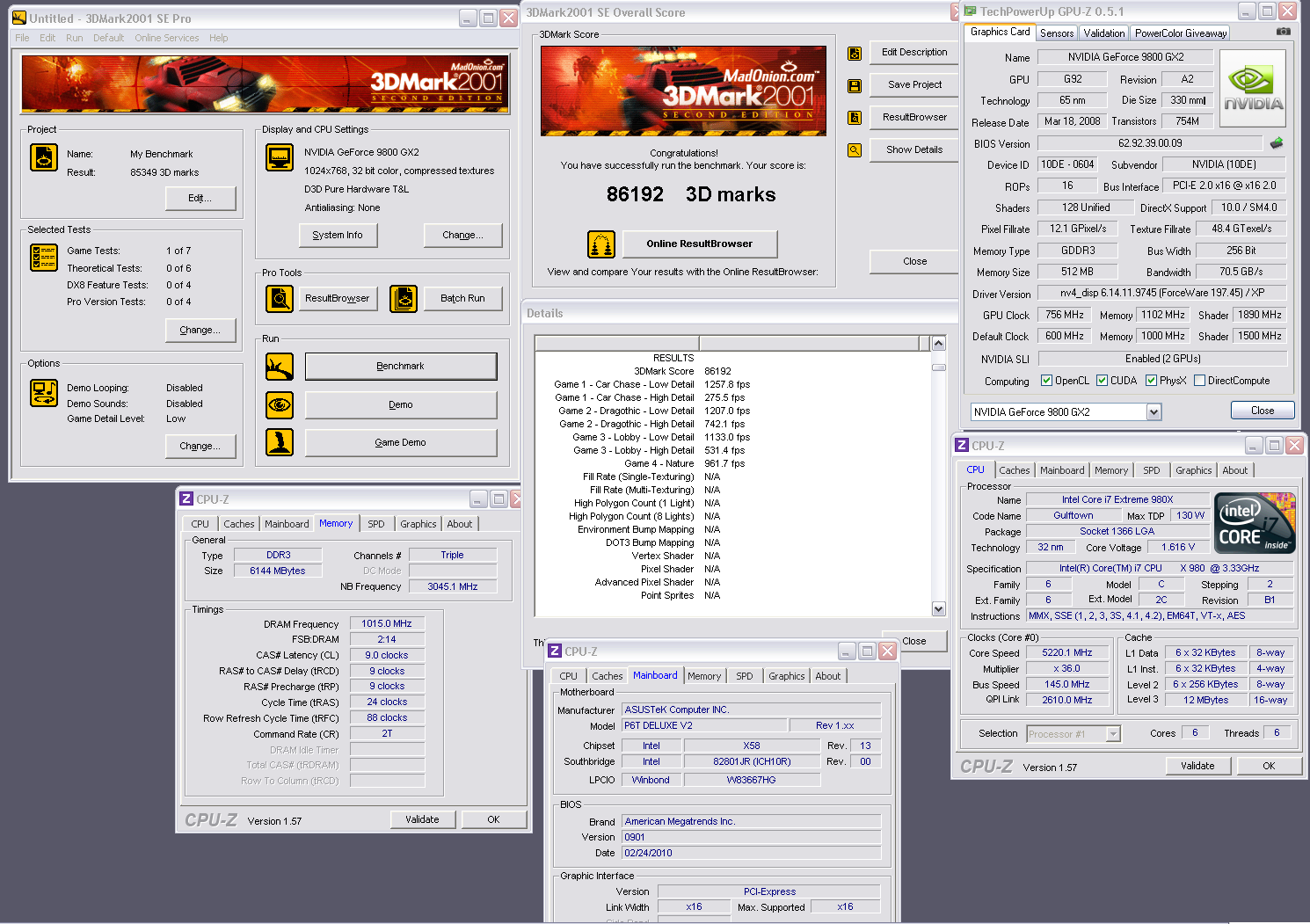Screen dimensions: 1310x924
Task: Click the BIOS Version field 62.92.39.00.09
Action: [x=1150, y=143]
